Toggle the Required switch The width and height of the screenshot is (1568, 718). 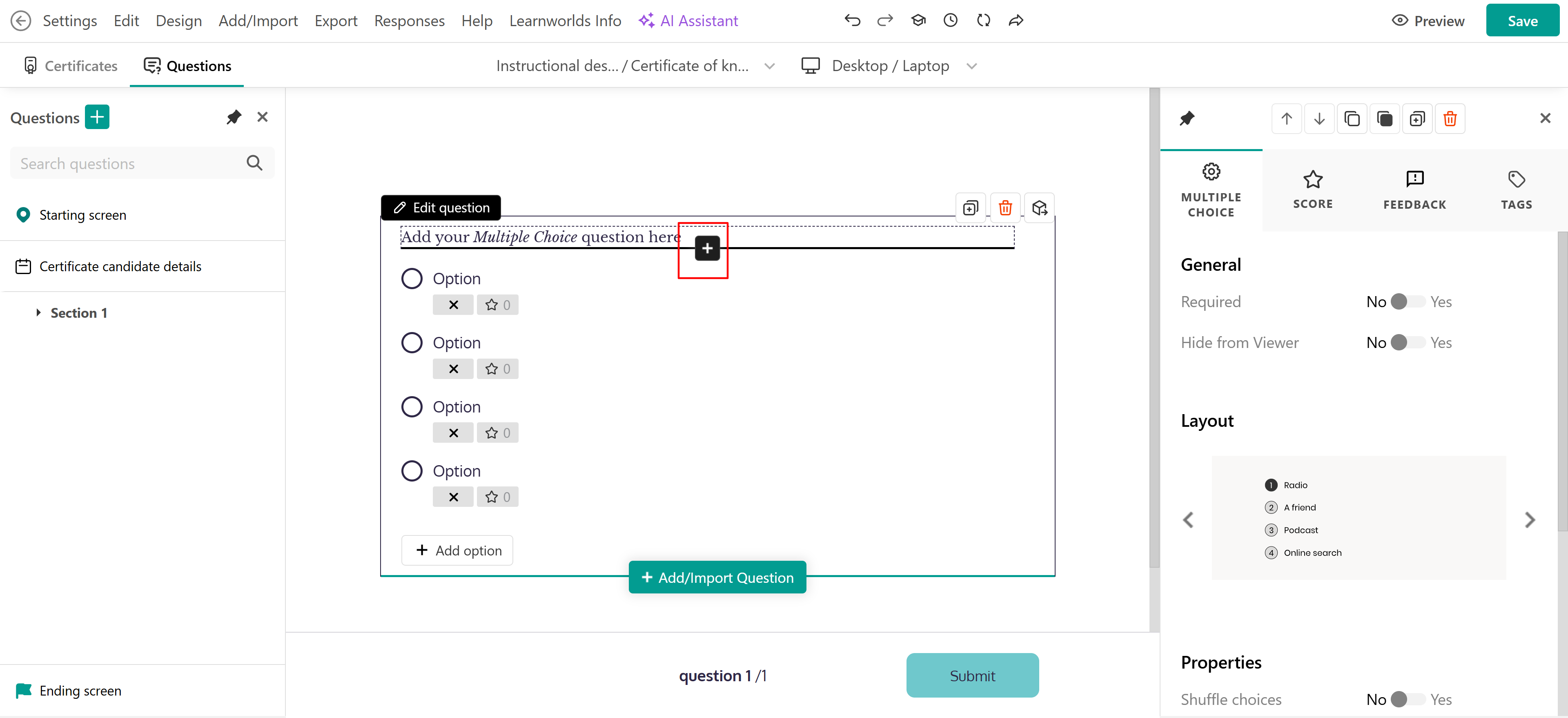click(x=1407, y=302)
